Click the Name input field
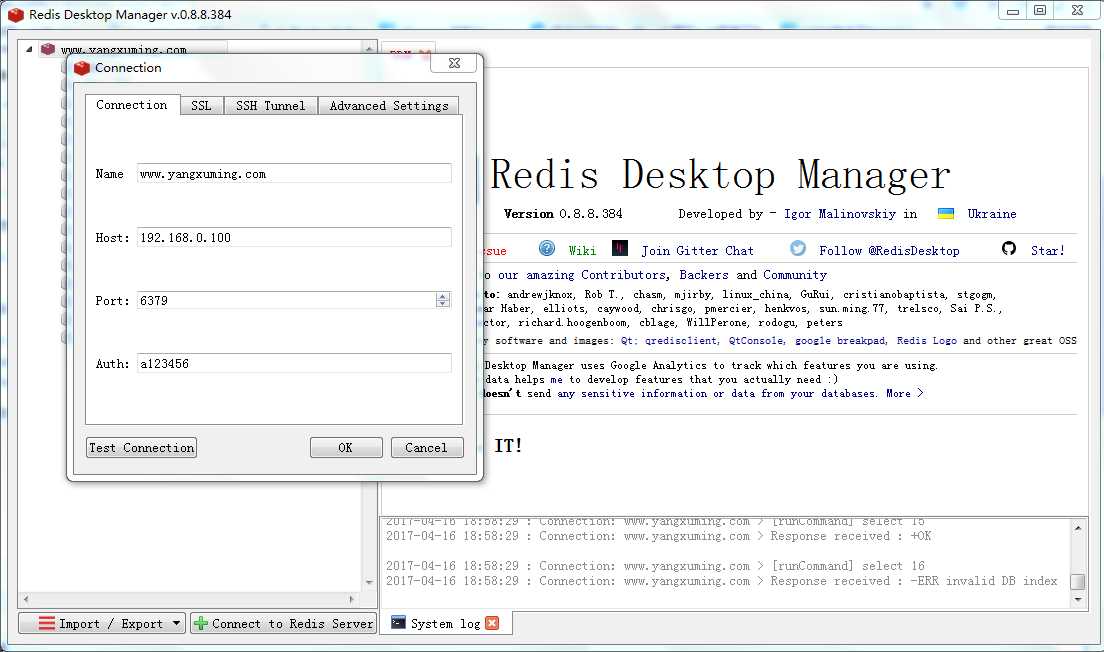 (x=294, y=173)
